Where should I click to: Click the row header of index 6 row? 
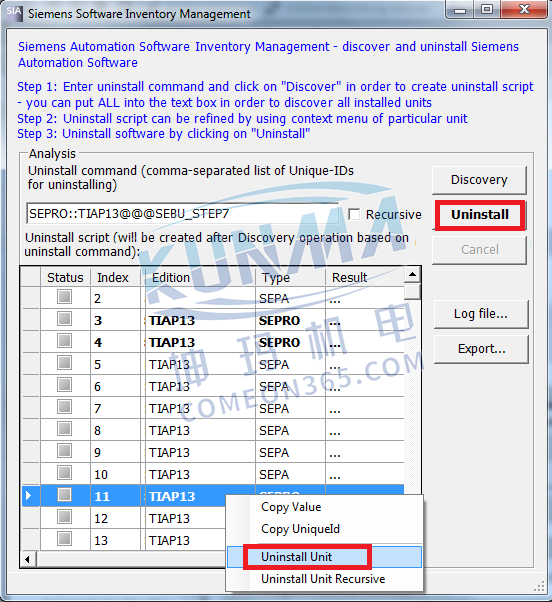31,386
